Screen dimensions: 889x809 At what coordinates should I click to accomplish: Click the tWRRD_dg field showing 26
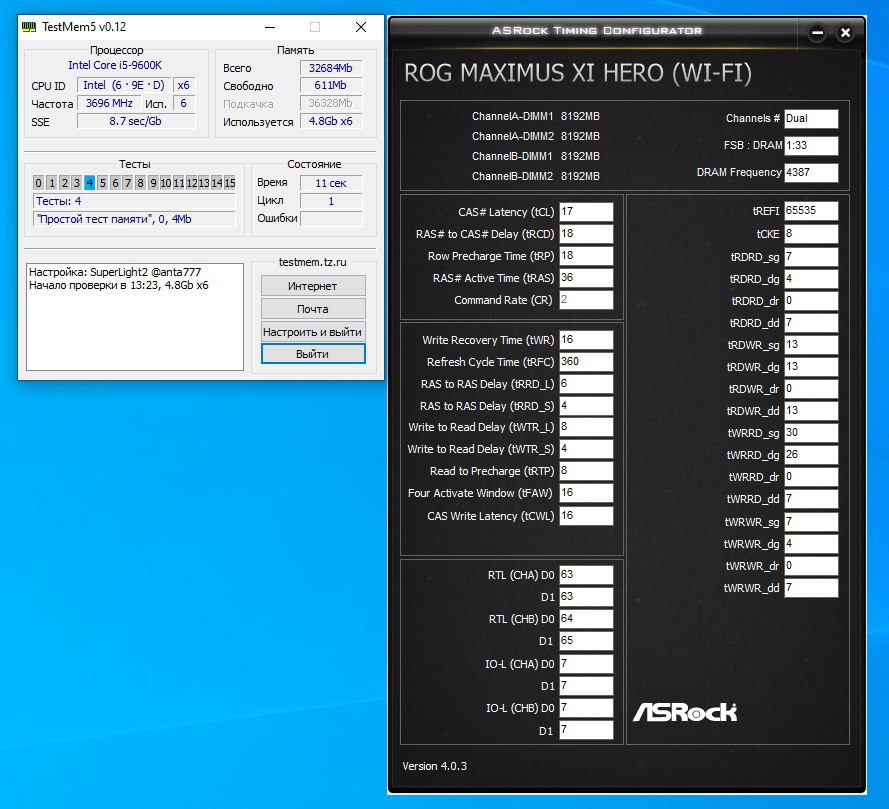(x=811, y=455)
